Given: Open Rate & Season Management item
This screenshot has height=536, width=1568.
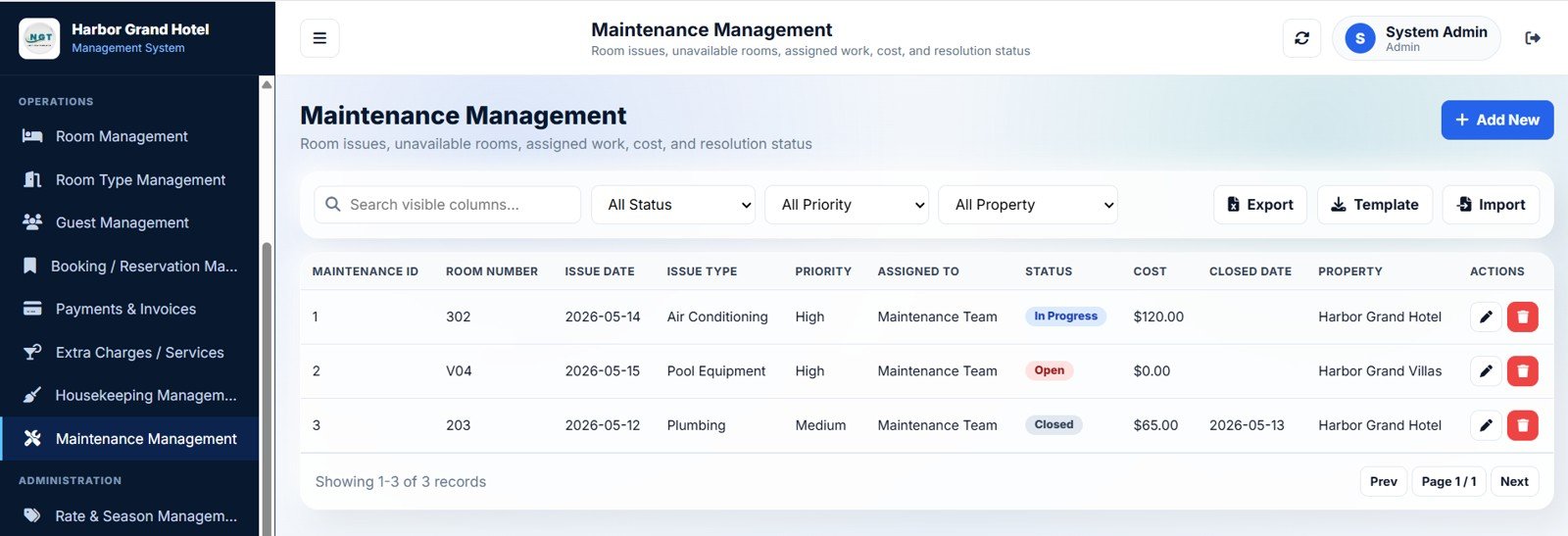Looking at the screenshot, I should [129, 515].
